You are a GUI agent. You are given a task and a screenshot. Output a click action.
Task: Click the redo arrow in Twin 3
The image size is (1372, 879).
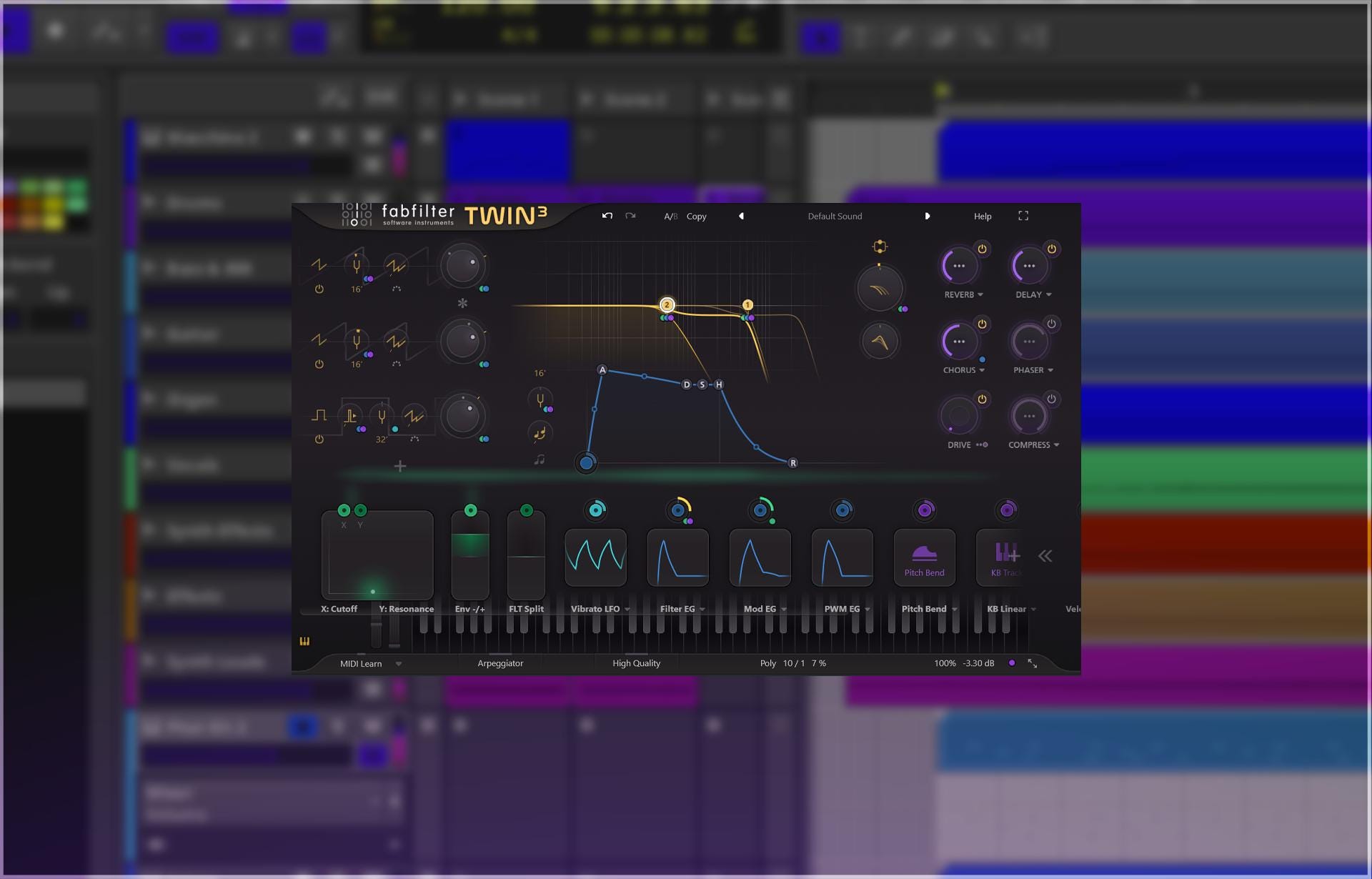(x=630, y=216)
